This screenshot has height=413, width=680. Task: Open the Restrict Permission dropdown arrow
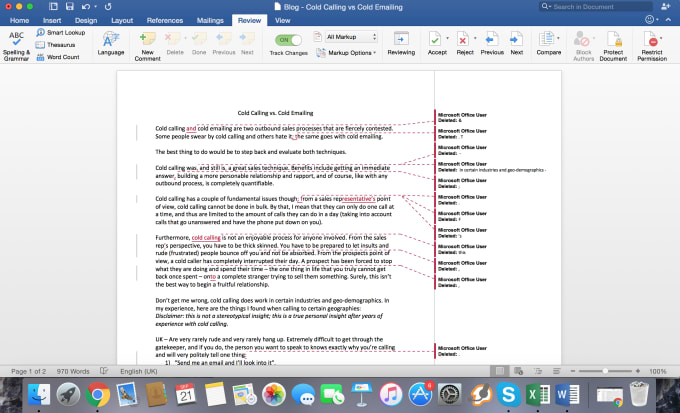[661, 38]
